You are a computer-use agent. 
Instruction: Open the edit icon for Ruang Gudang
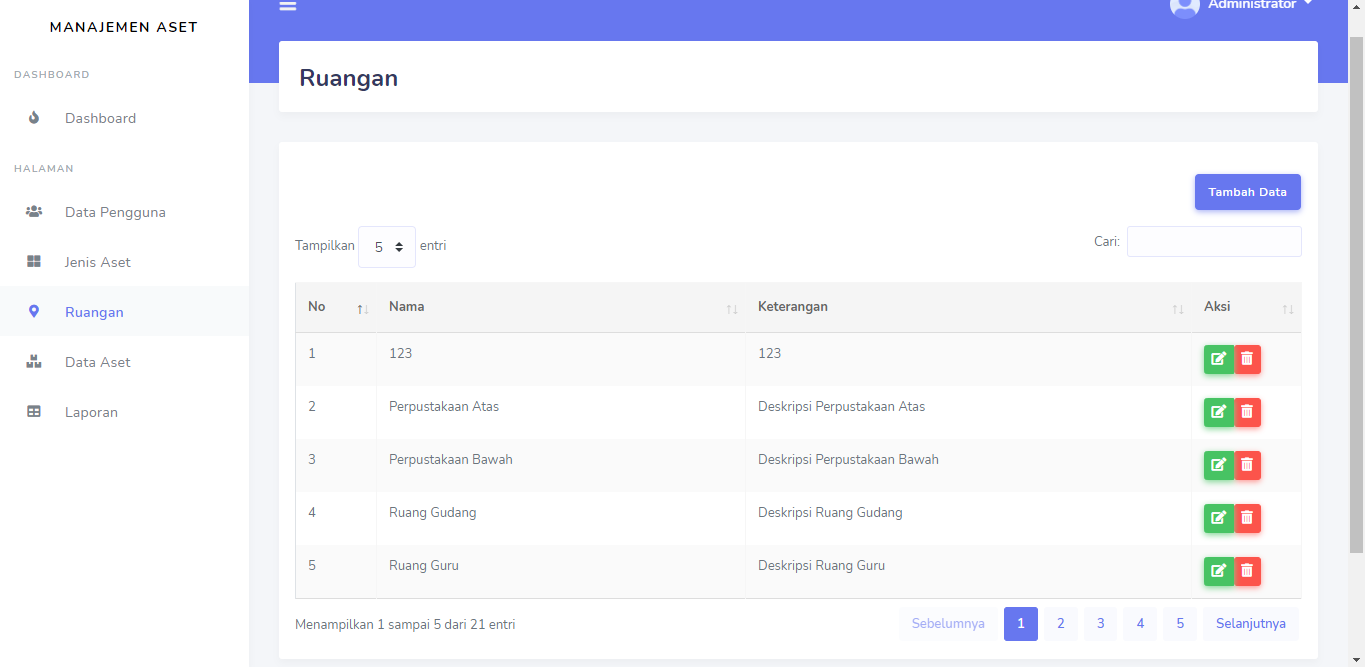point(1218,518)
